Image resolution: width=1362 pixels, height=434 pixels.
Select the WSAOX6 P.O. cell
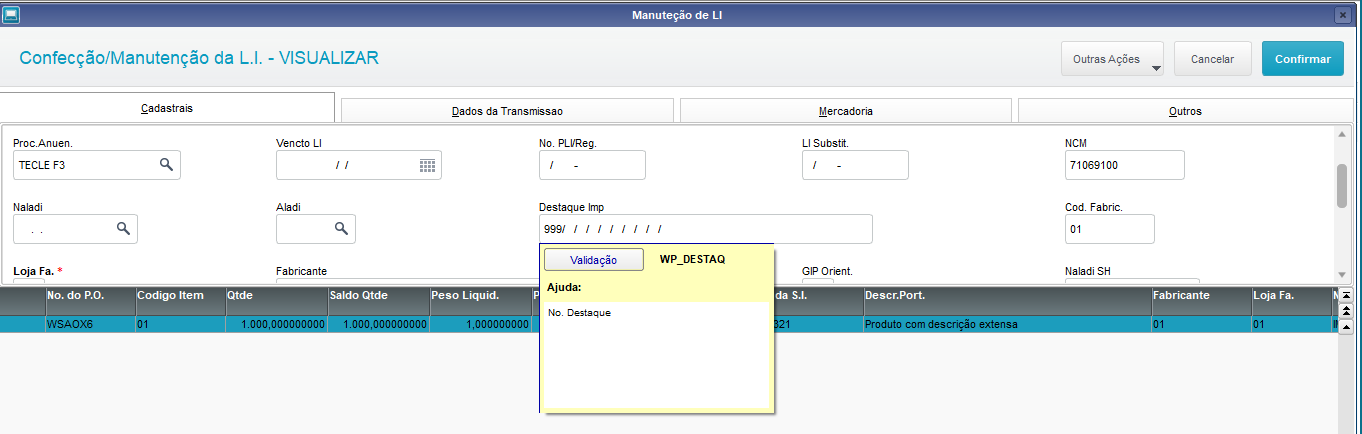coord(89,325)
